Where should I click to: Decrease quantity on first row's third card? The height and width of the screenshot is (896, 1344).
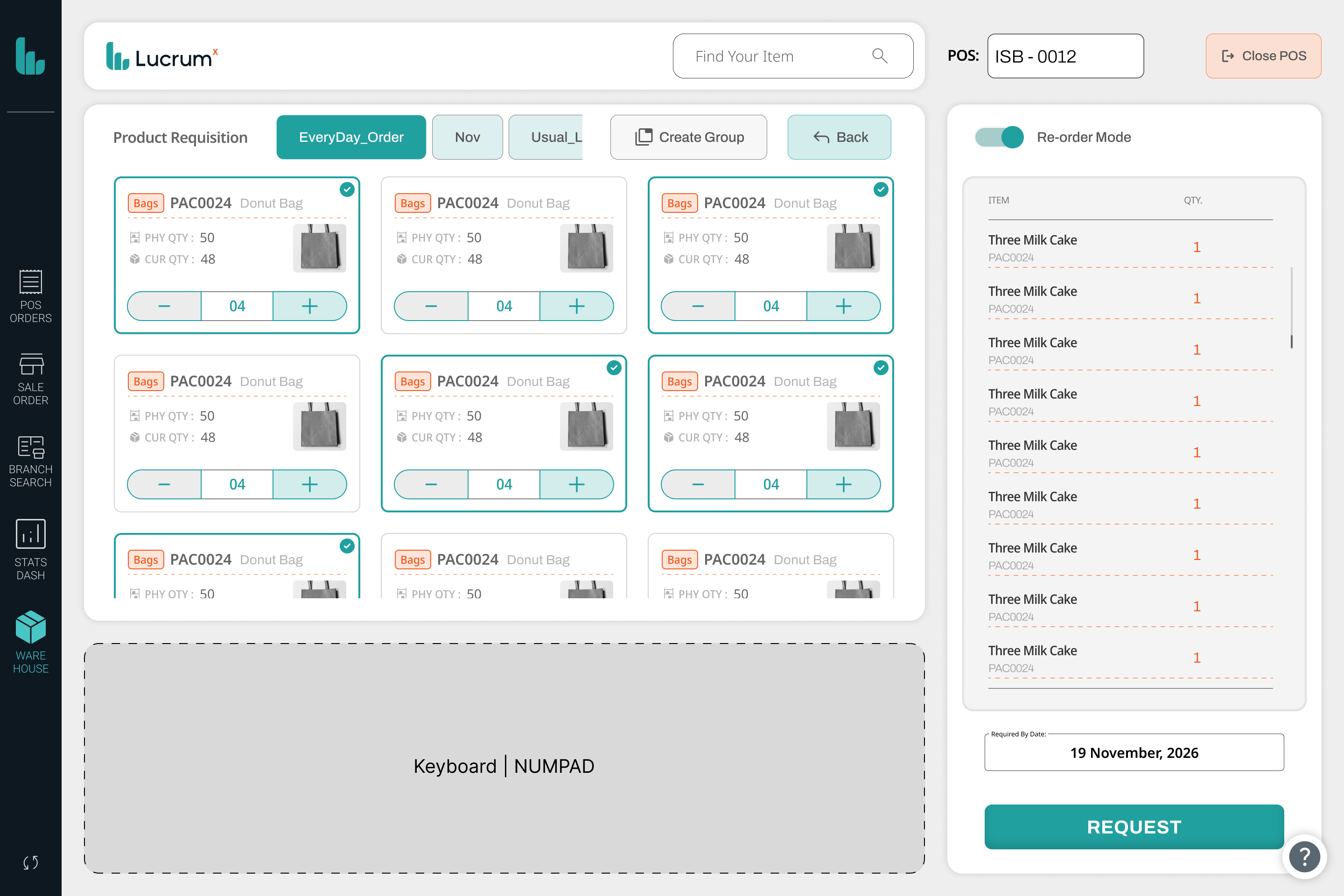tap(698, 306)
